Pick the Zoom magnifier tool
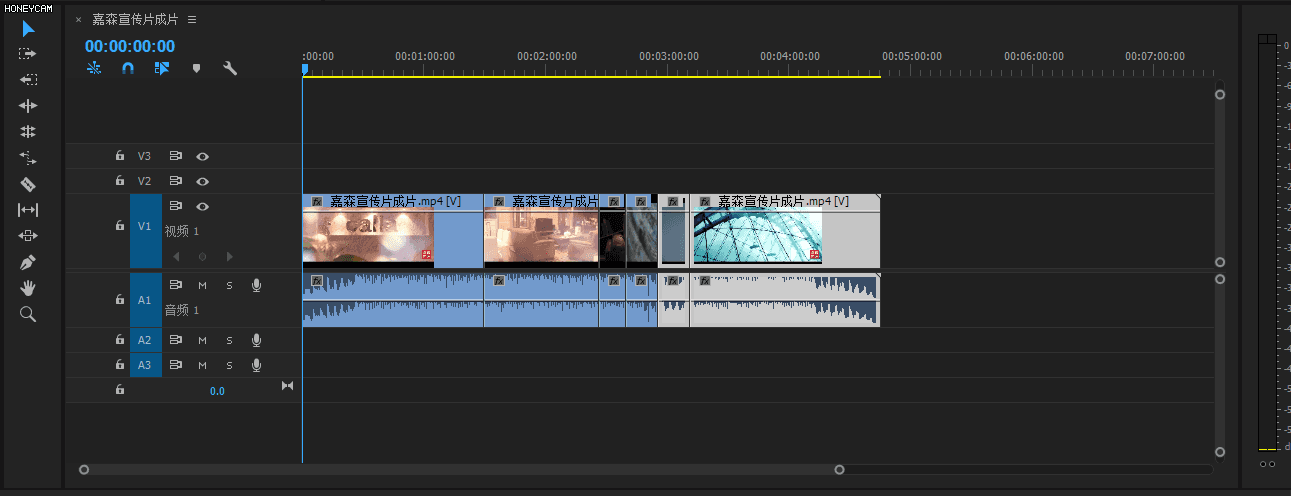The image size is (1291, 496). pyautogui.click(x=28, y=314)
